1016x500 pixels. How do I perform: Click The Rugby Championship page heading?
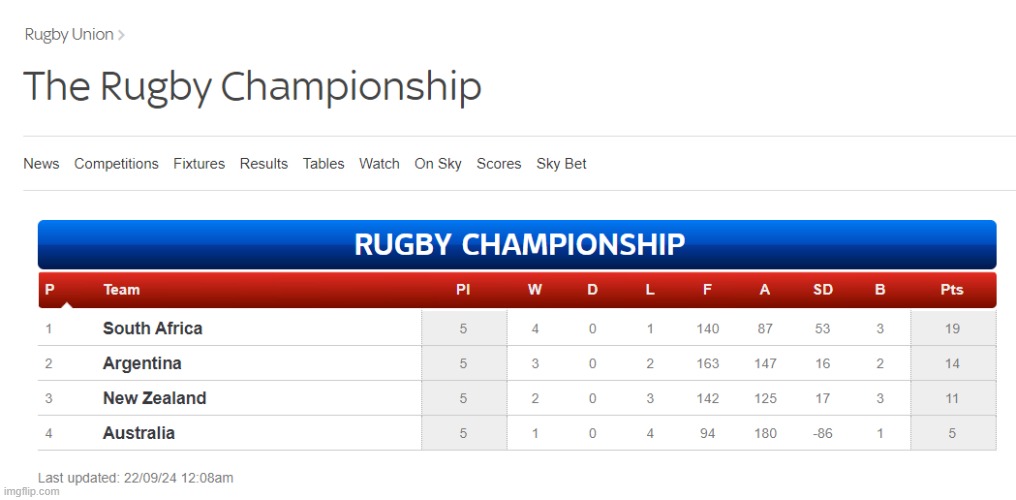(252, 87)
